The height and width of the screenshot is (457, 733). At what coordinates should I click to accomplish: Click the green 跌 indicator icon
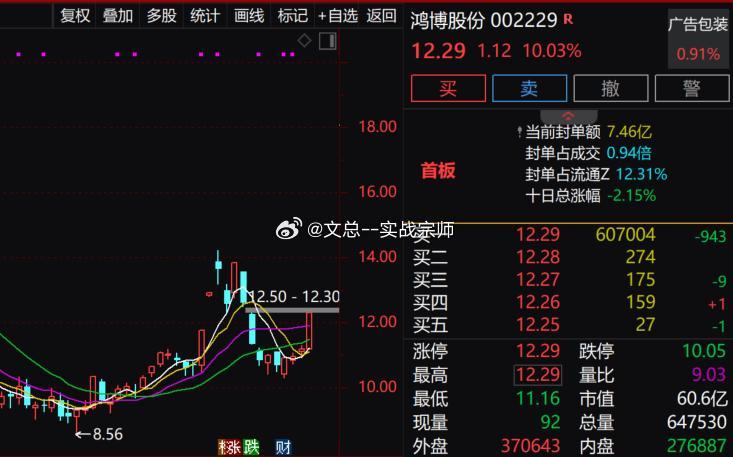tap(251, 447)
